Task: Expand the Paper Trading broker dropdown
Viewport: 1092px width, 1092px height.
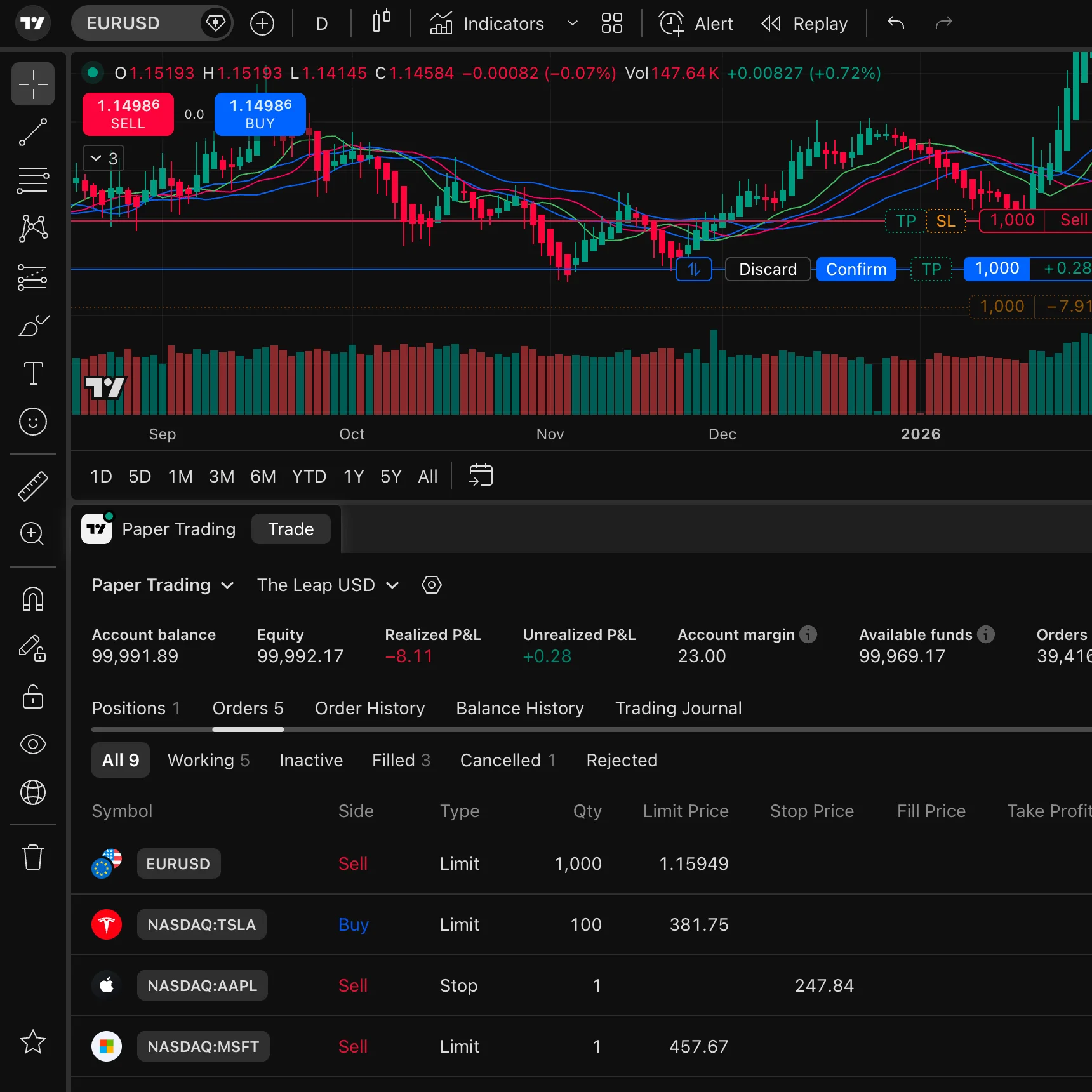Action: click(163, 585)
